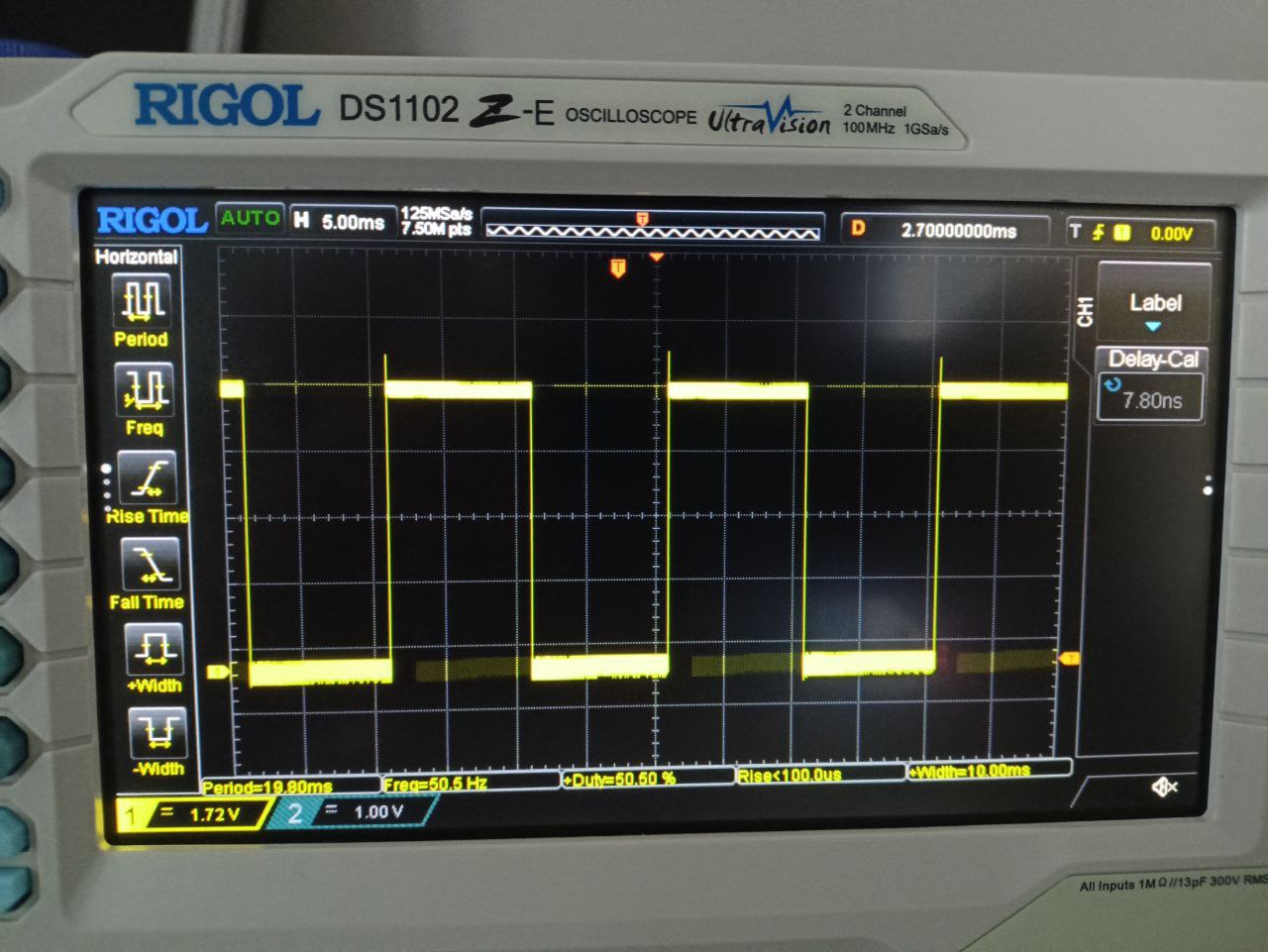
Task: Click the channel 1 ground level marker
Action: 218,672
